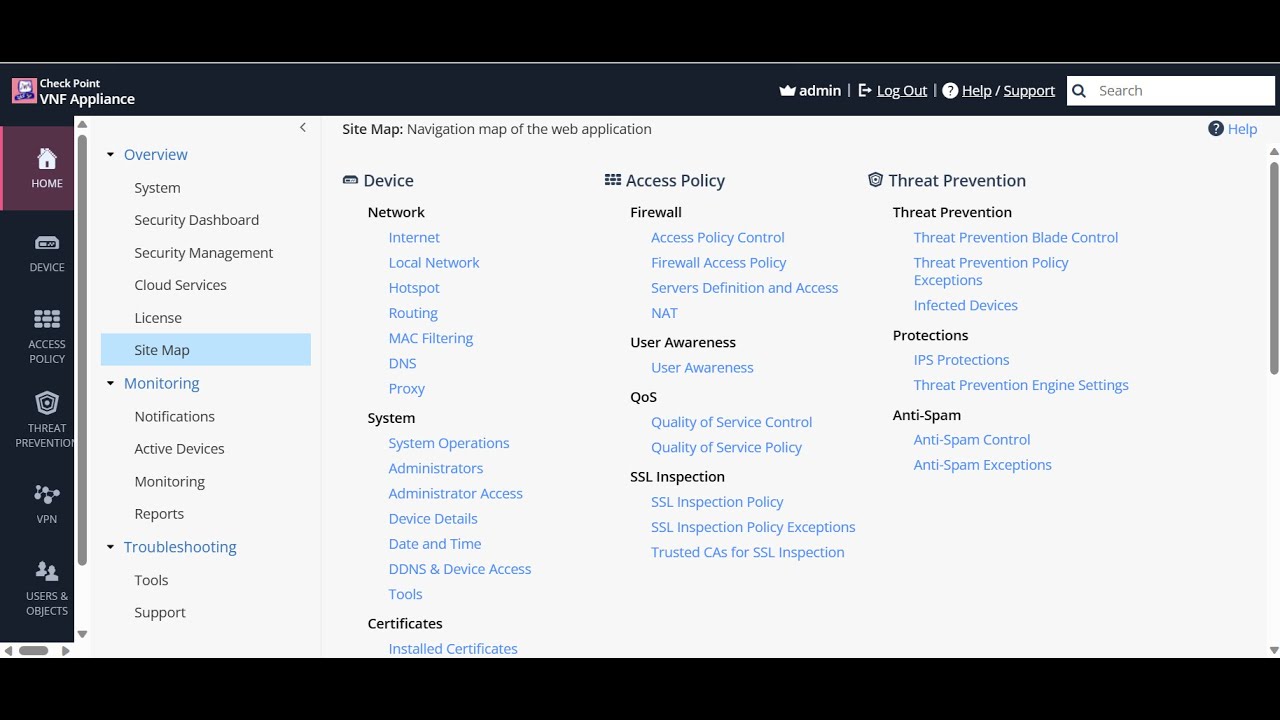Open the Hotspot link
Viewport: 1280px width, 720px height.
[414, 288]
